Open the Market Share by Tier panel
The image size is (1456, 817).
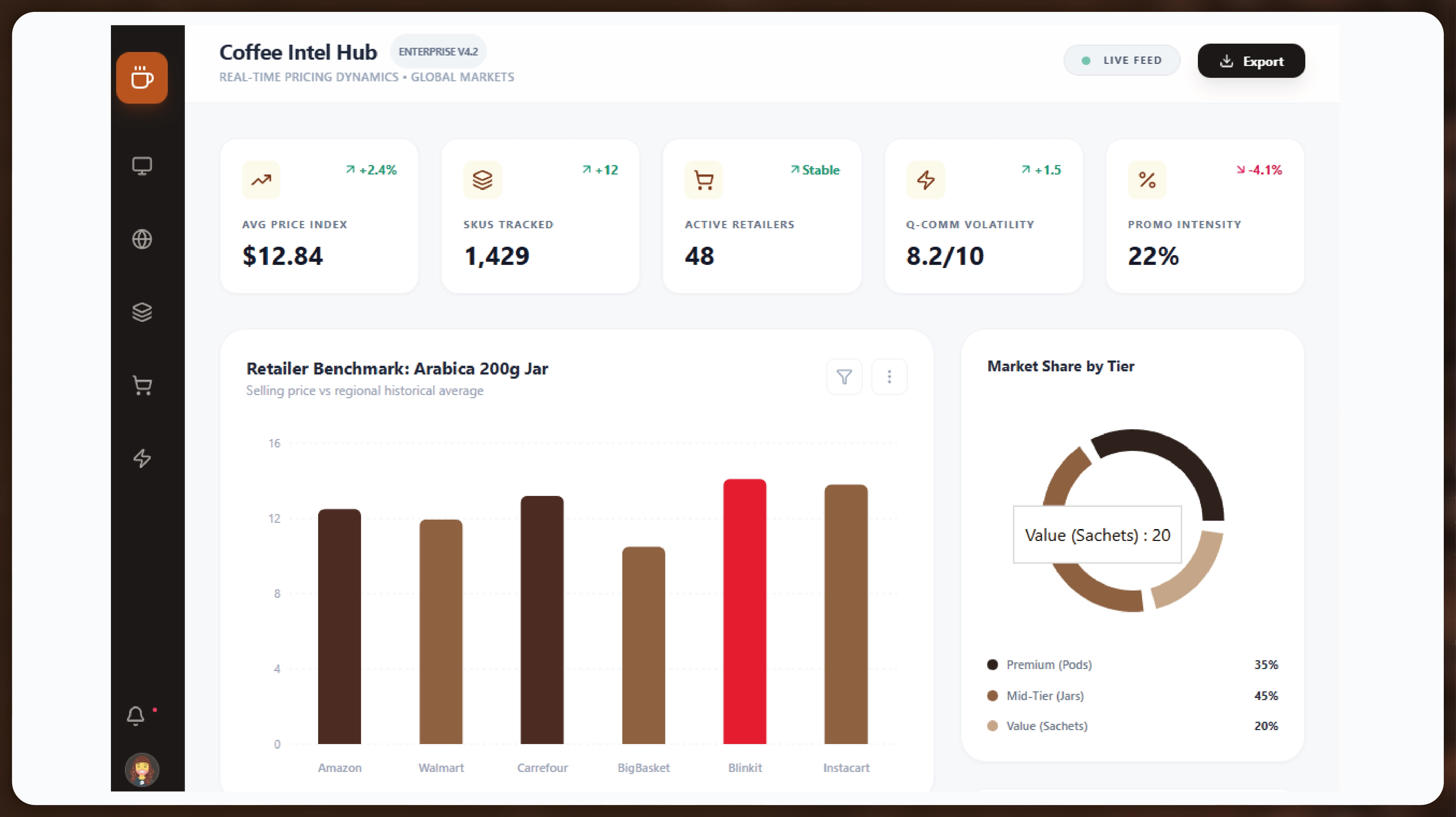[1060, 366]
